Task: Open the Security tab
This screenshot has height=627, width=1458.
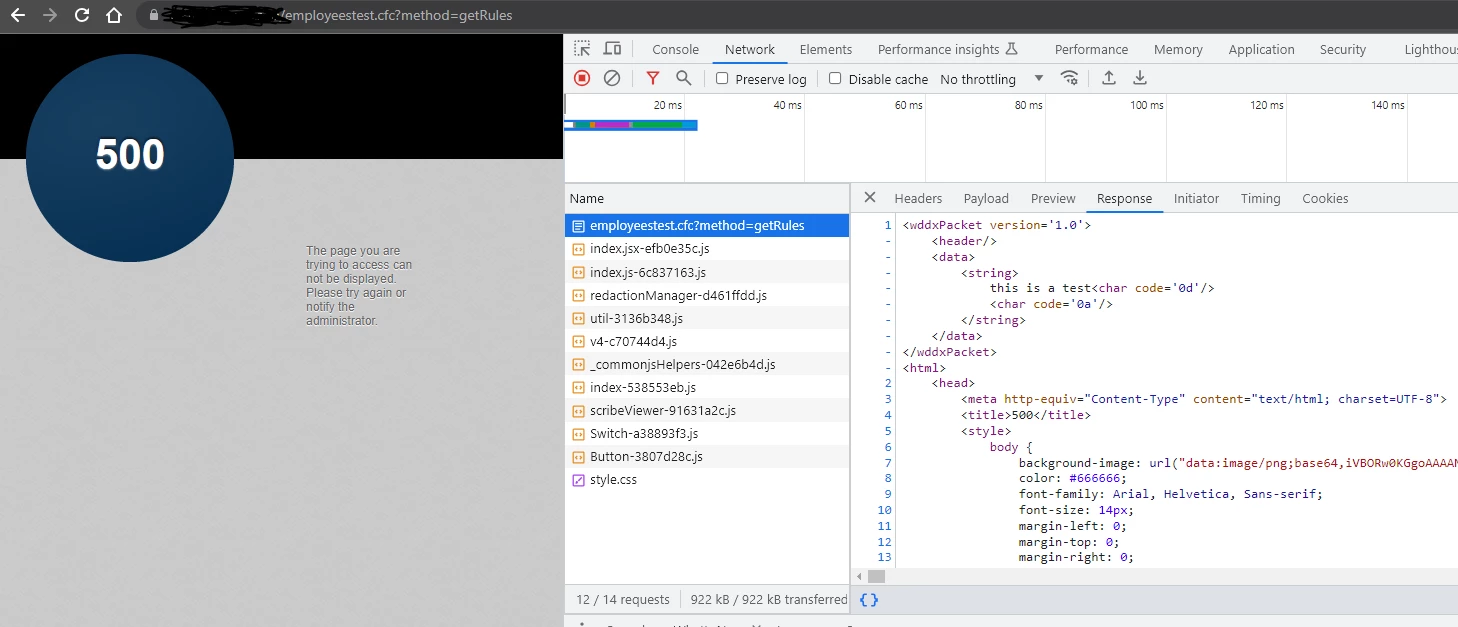Action: pyautogui.click(x=1342, y=49)
